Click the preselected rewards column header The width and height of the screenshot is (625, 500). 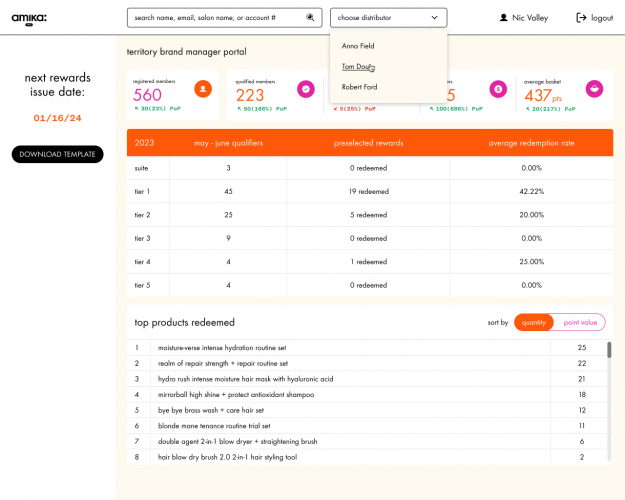[368, 143]
